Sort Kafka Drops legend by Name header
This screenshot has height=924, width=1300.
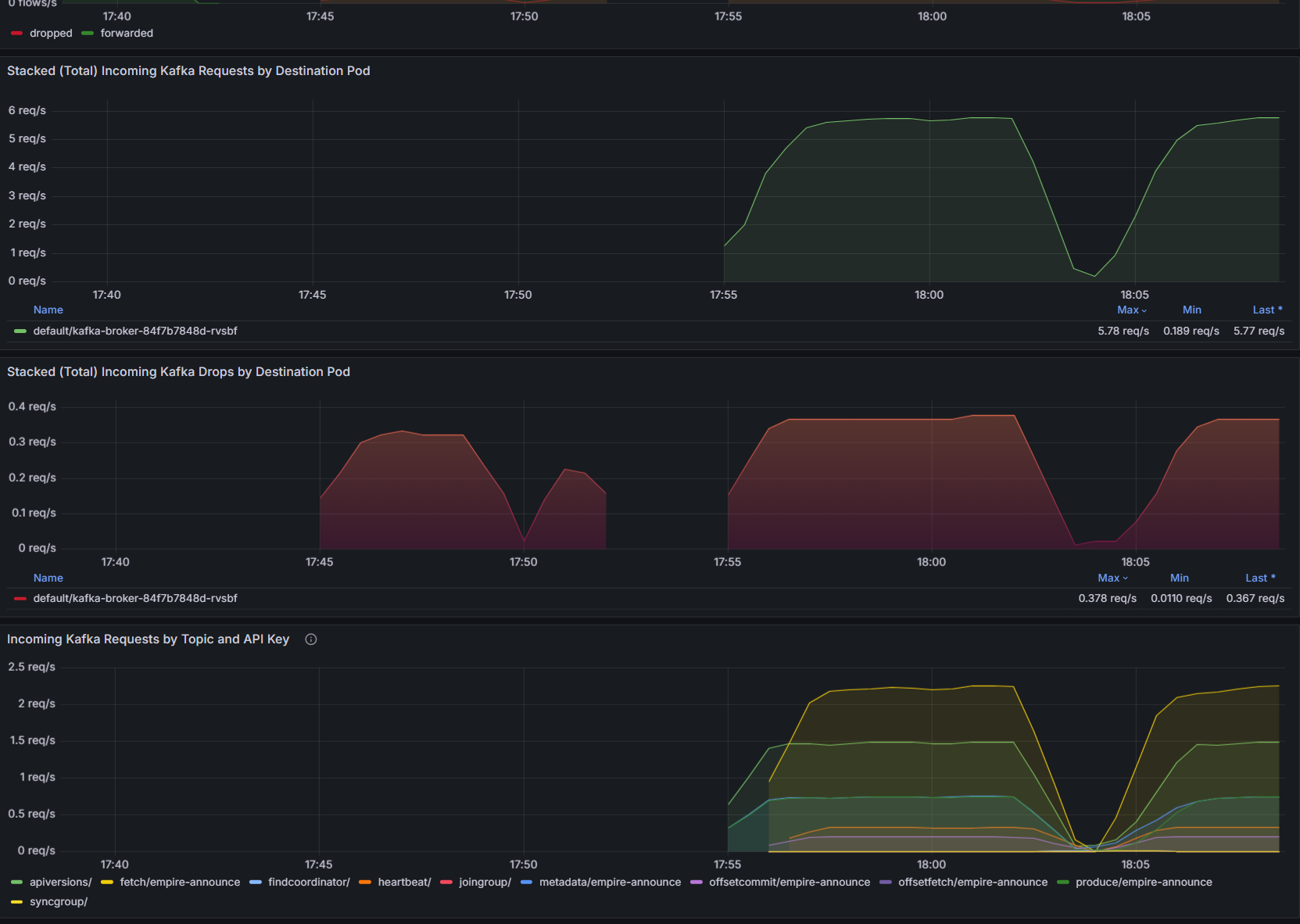click(x=48, y=578)
